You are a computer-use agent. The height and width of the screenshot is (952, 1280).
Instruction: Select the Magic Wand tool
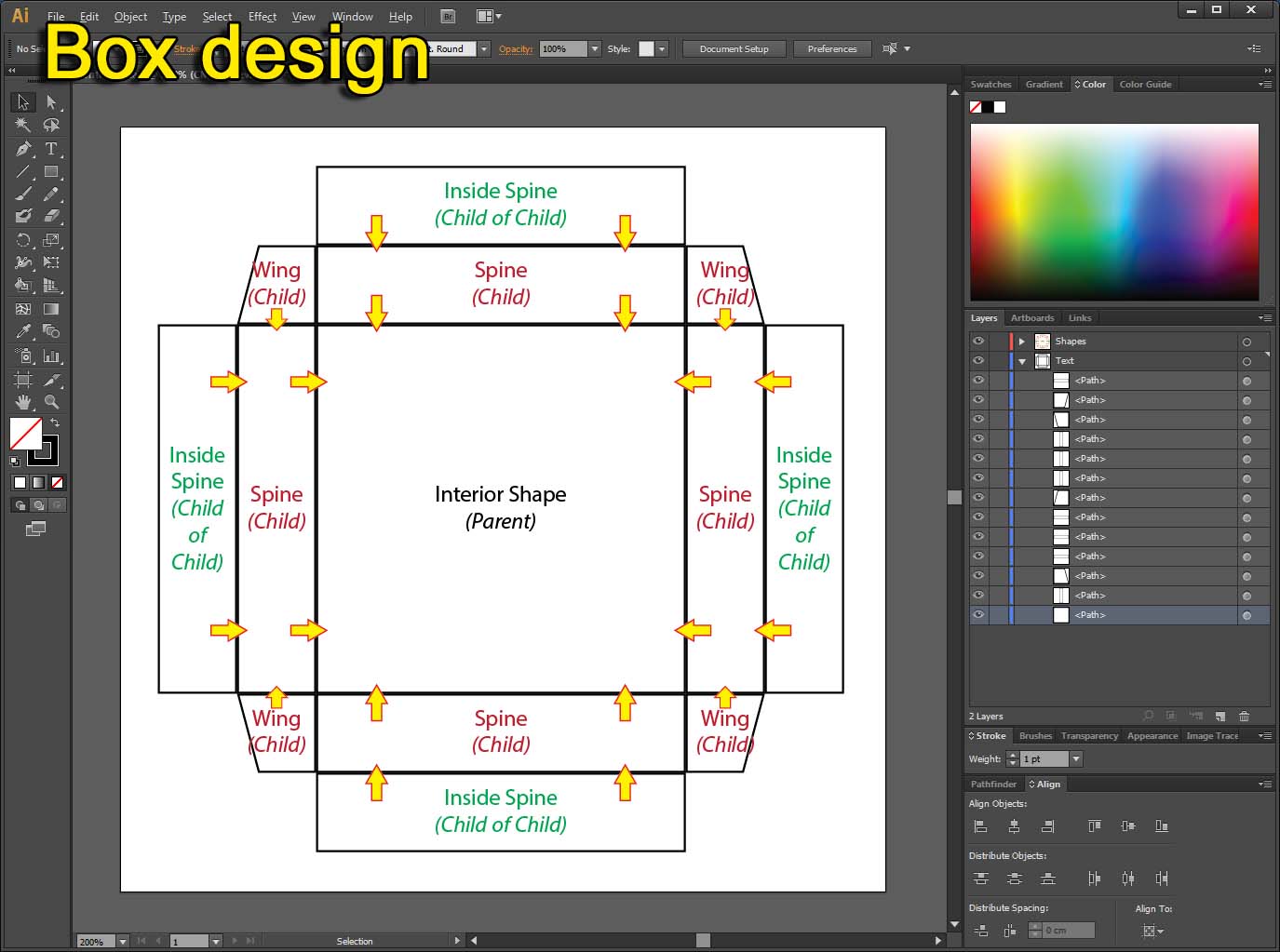(23, 125)
